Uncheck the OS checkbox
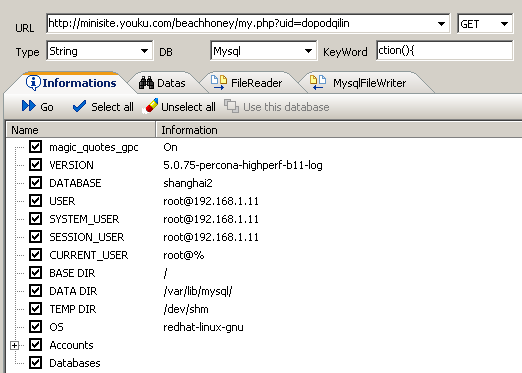The width and height of the screenshot is (522, 373). (x=35, y=327)
